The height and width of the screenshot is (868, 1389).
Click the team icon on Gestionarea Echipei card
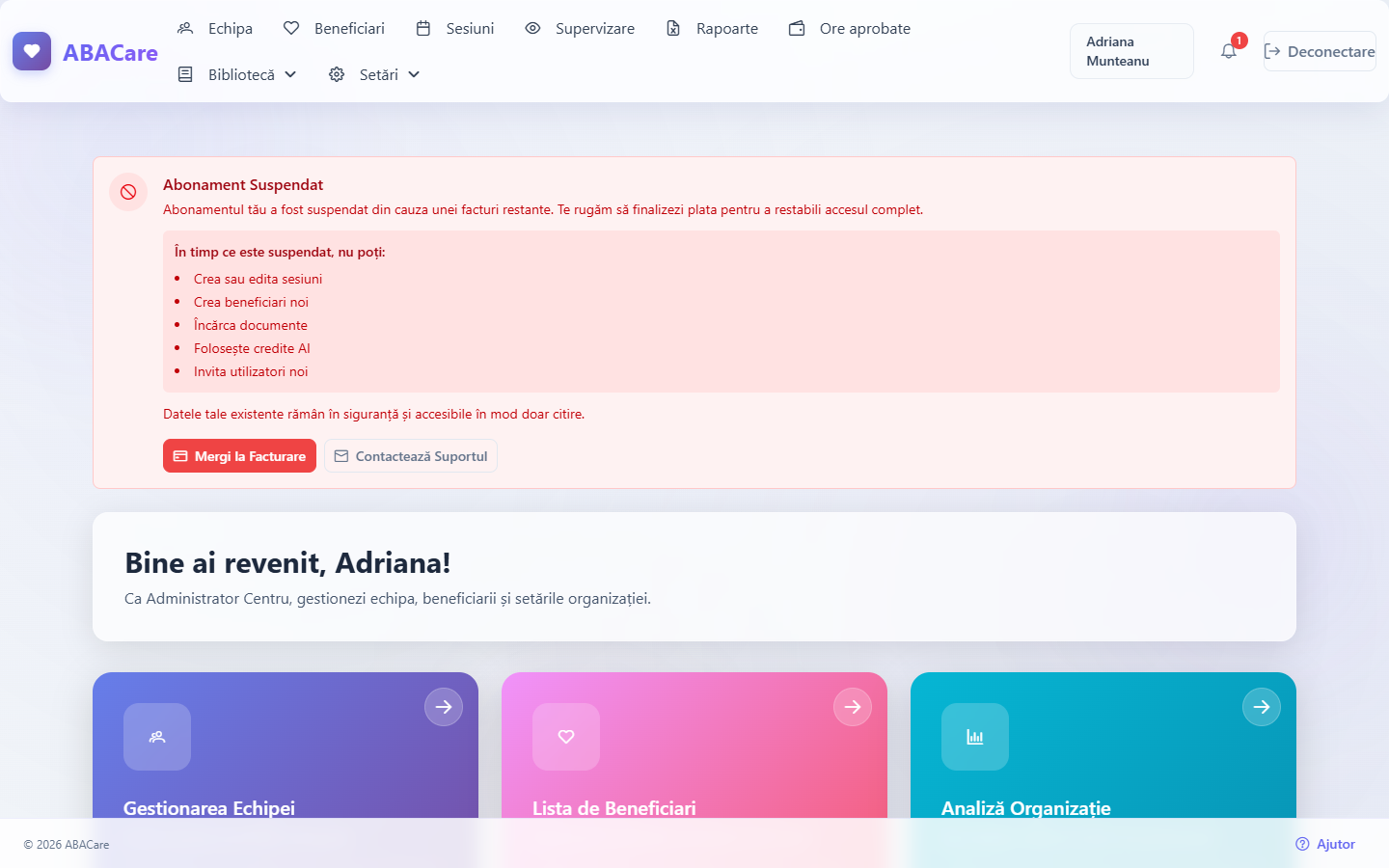(x=157, y=737)
